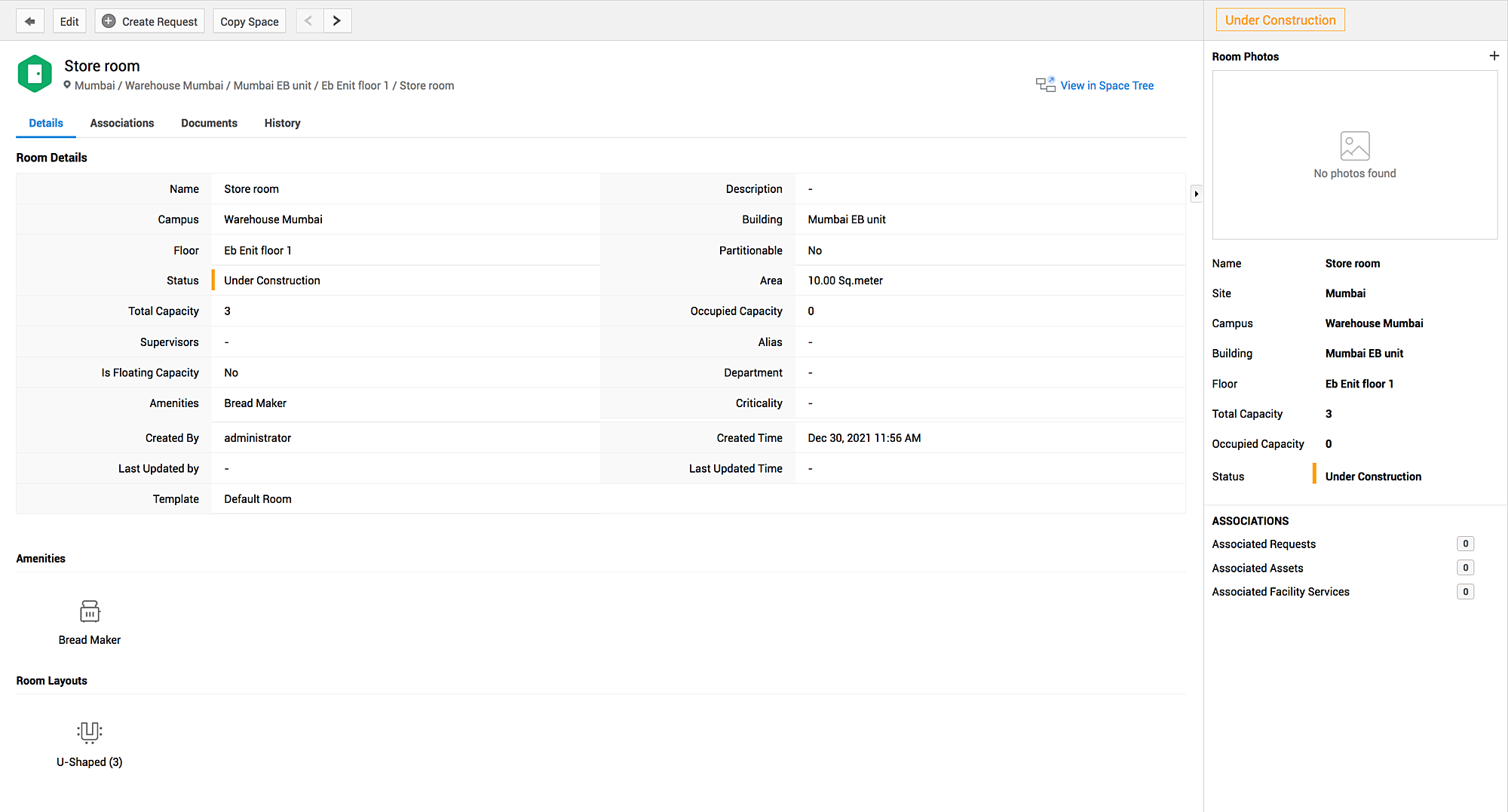Click Associated Facility Services label
The width and height of the screenshot is (1508, 812).
tap(1280, 592)
